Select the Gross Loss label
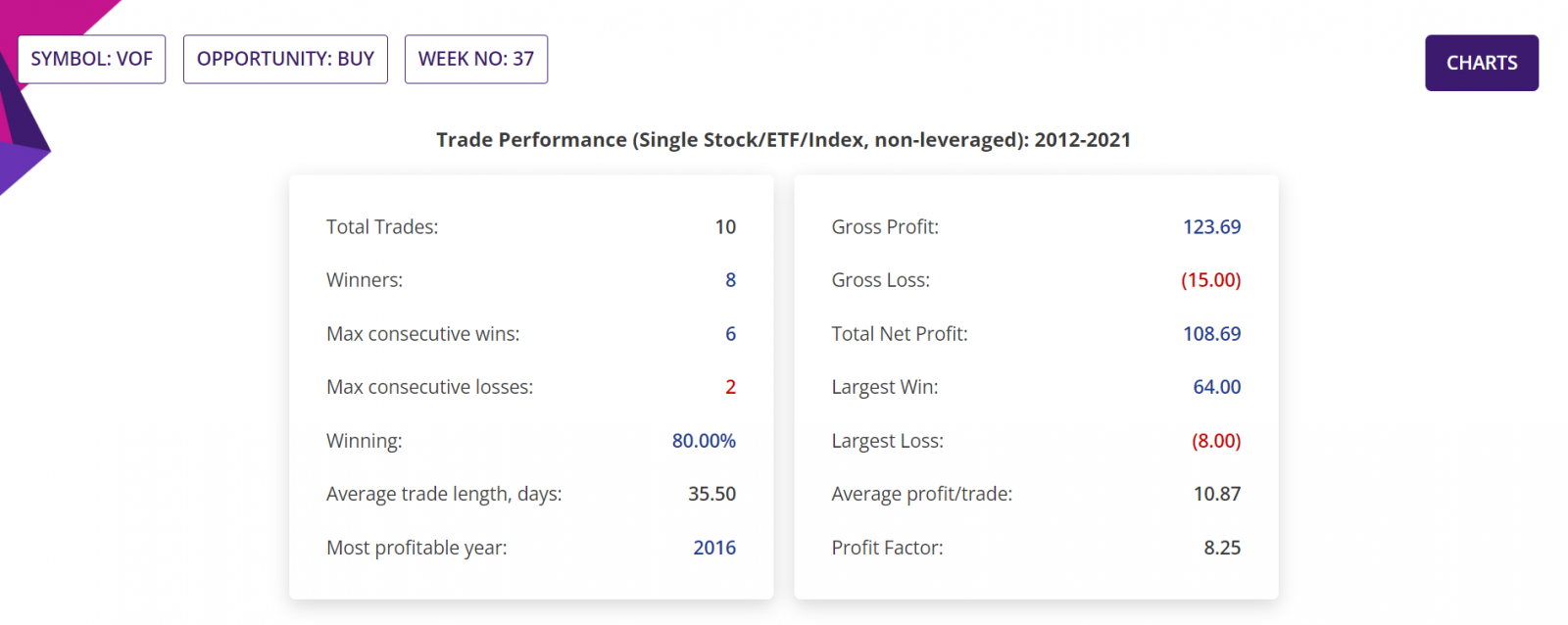The height and width of the screenshot is (625, 1568). (x=880, y=280)
